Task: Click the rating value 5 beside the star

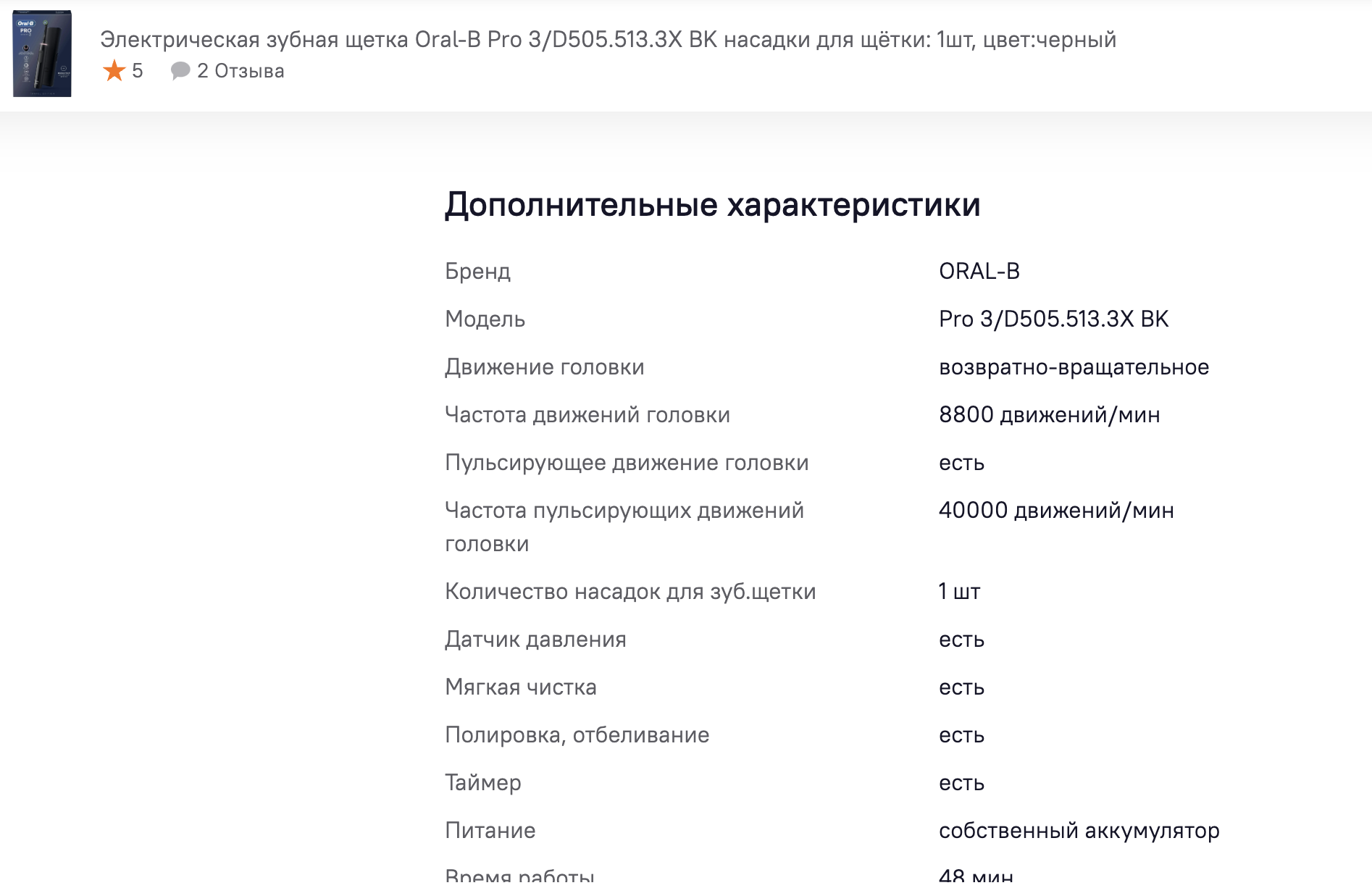Action: (138, 71)
